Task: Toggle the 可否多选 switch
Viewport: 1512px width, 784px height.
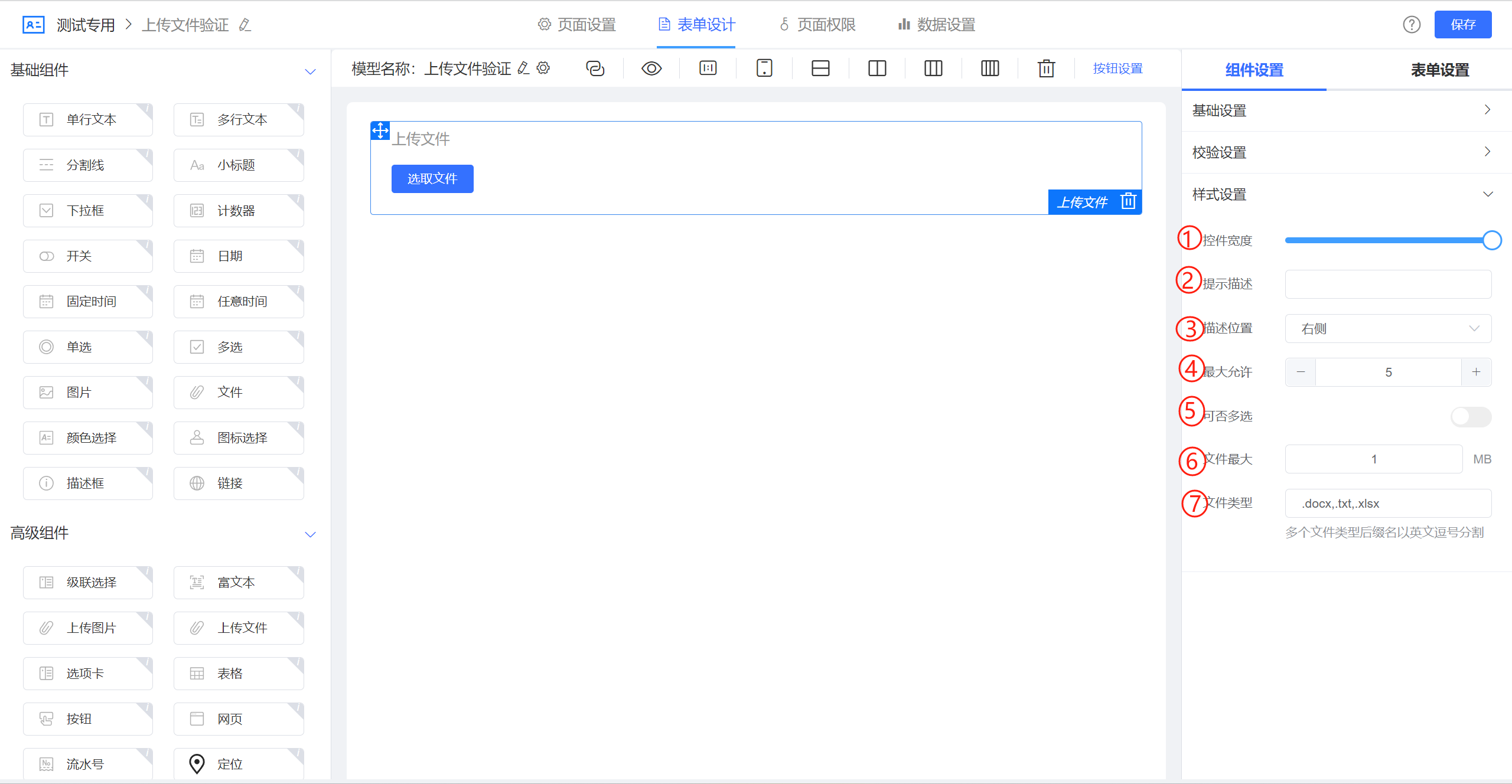Action: pyautogui.click(x=1471, y=417)
